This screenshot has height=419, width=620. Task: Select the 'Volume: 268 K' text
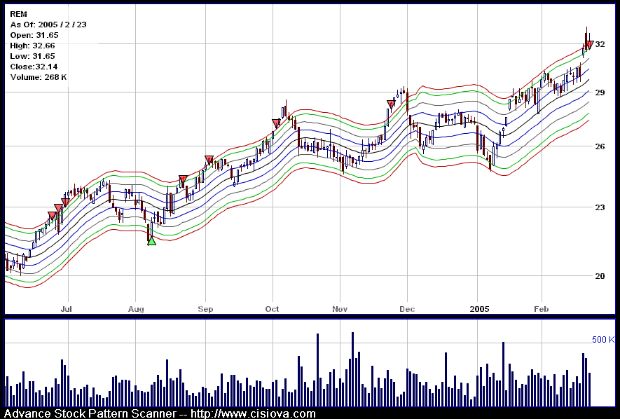[x=38, y=77]
